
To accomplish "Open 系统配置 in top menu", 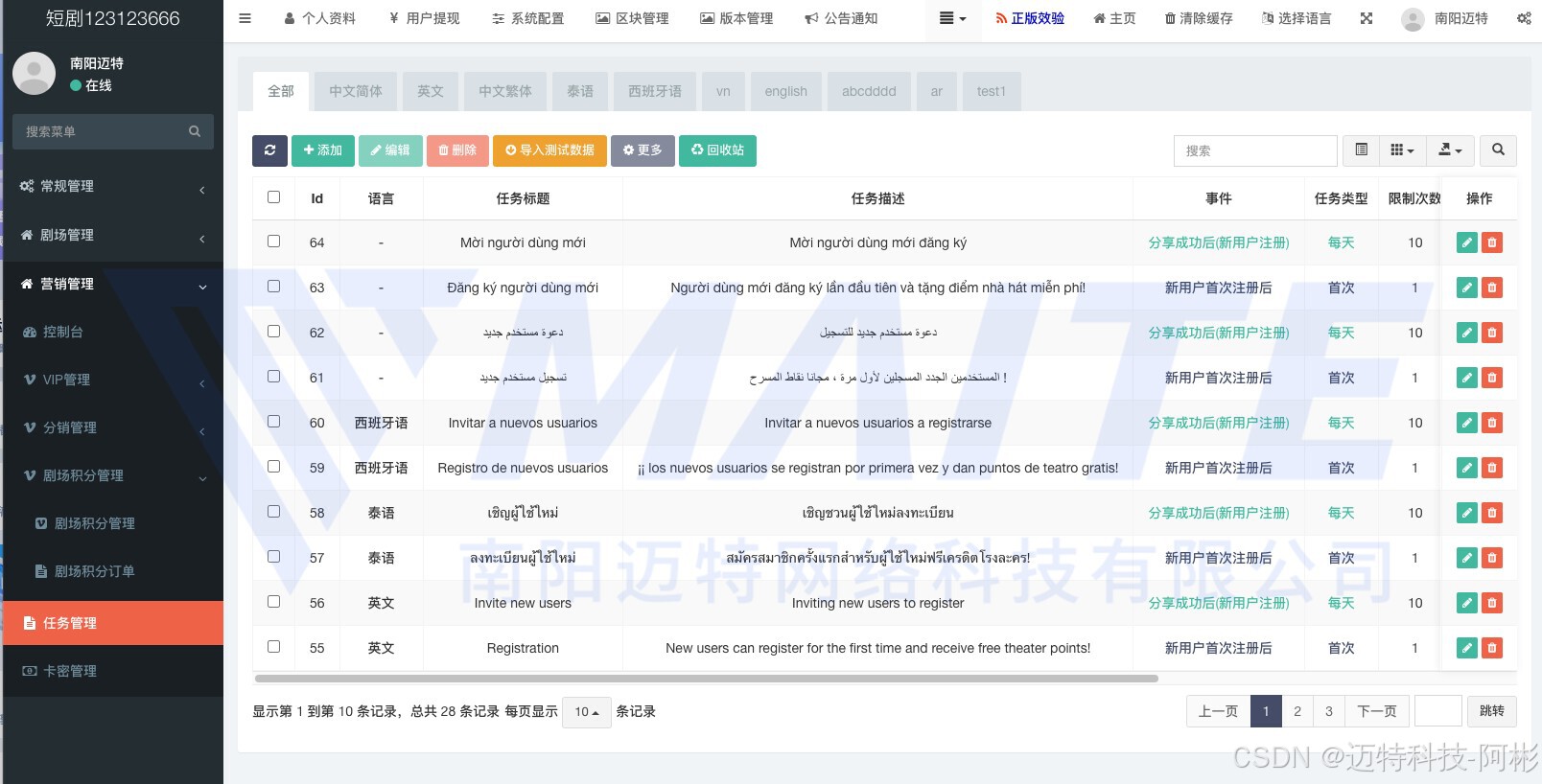I will tap(527, 18).
